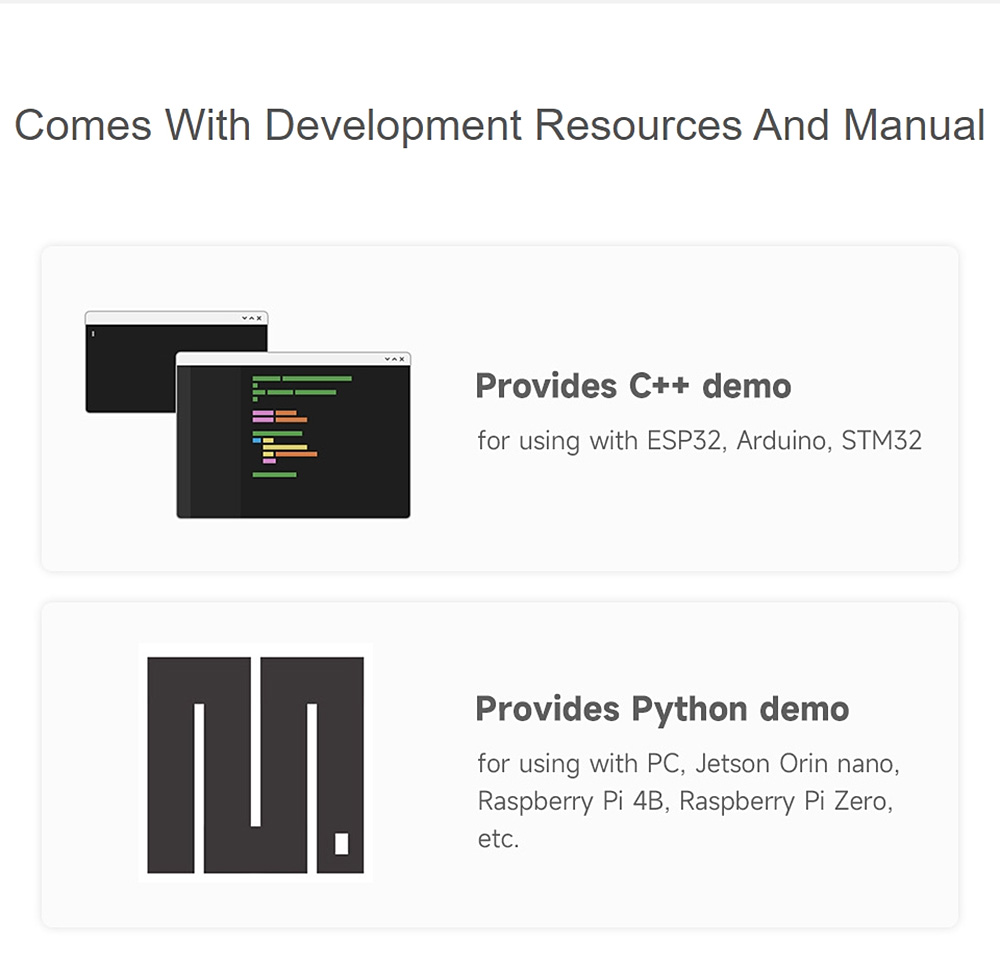The height and width of the screenshot is (957, 1000).
Task: Open the "Provides C++ demo" heading
Action: click(x=632, y=386)
